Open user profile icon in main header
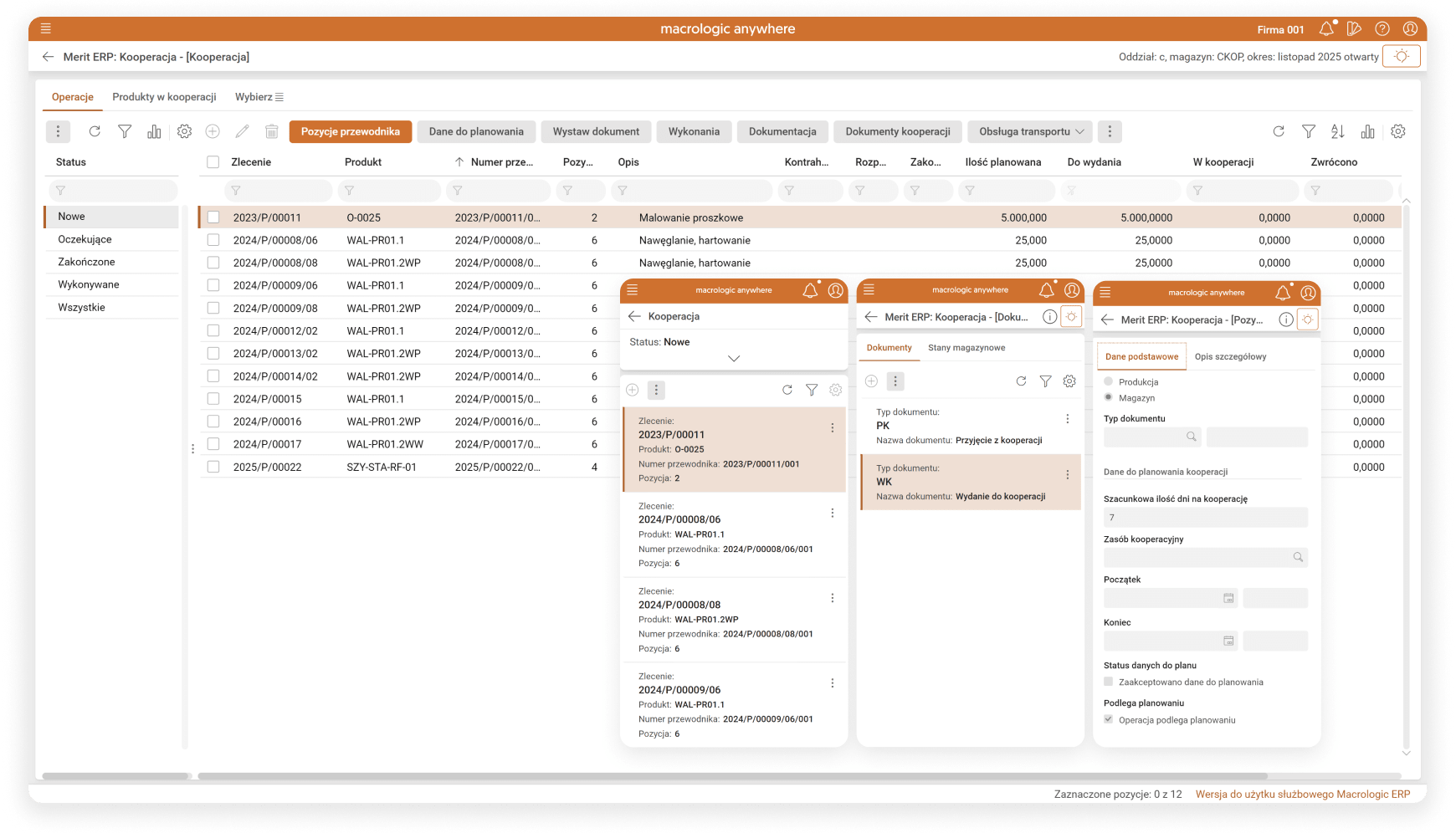Screen dimensions: 1456x833 pos(1410,29)
